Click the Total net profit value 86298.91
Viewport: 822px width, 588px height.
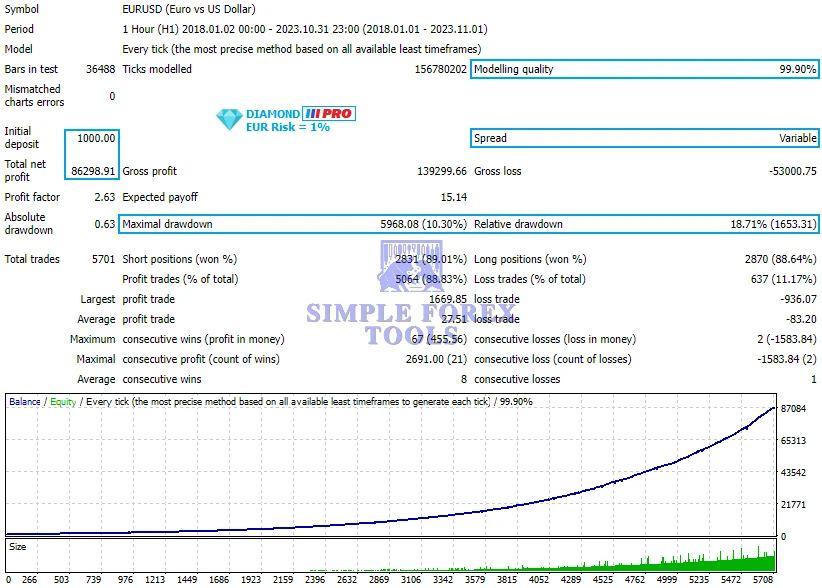pos(92,171)
